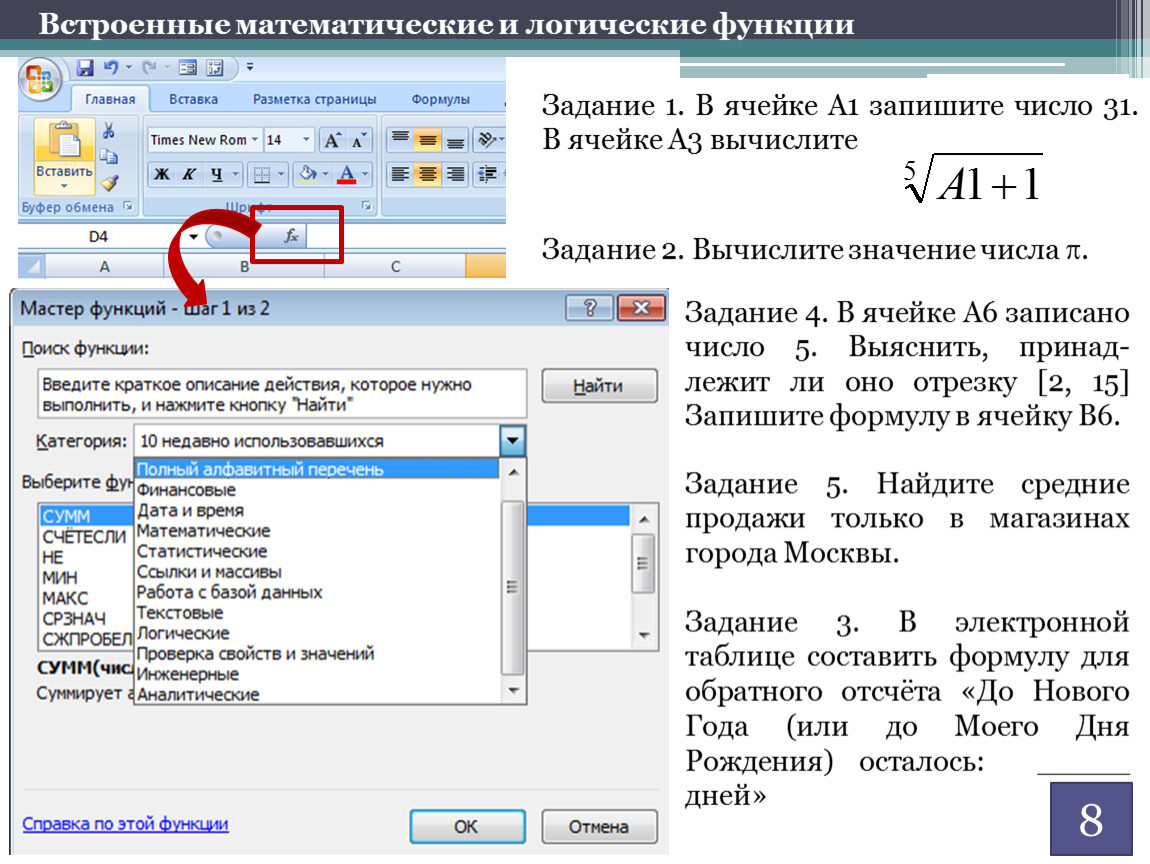Screen dimensions: 1150x864
Task: Expand the font size 14 dropdown
Action: pyautogui.click(x=306, y=140)
